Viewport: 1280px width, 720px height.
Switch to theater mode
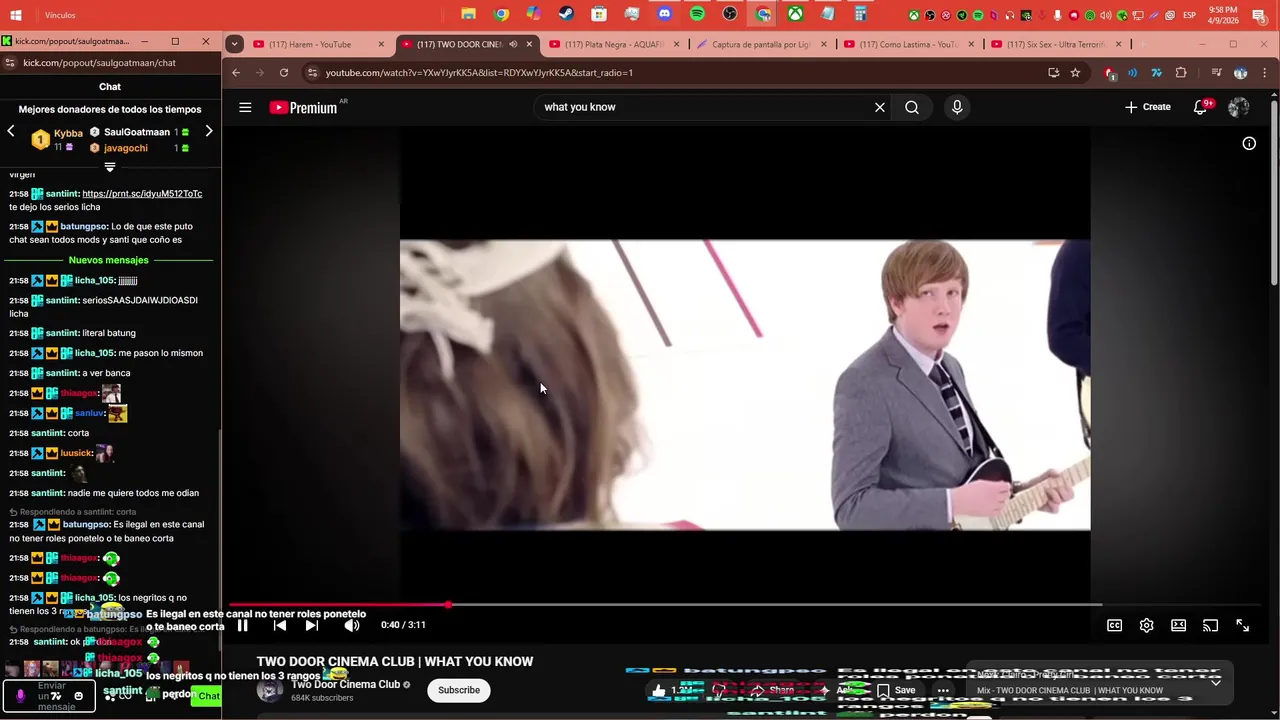tap(1179, 625)
